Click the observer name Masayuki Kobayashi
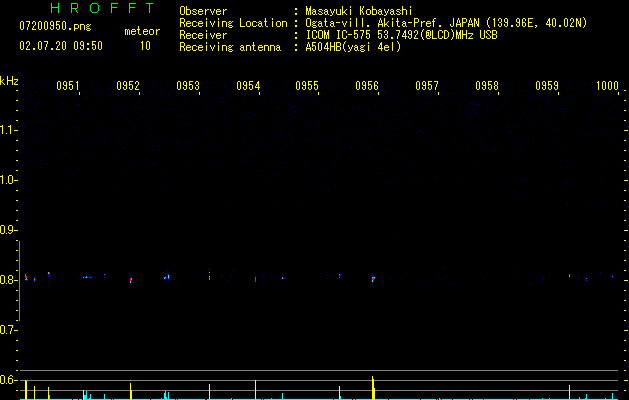Viewport: 629px width, 400px height. 359,11
